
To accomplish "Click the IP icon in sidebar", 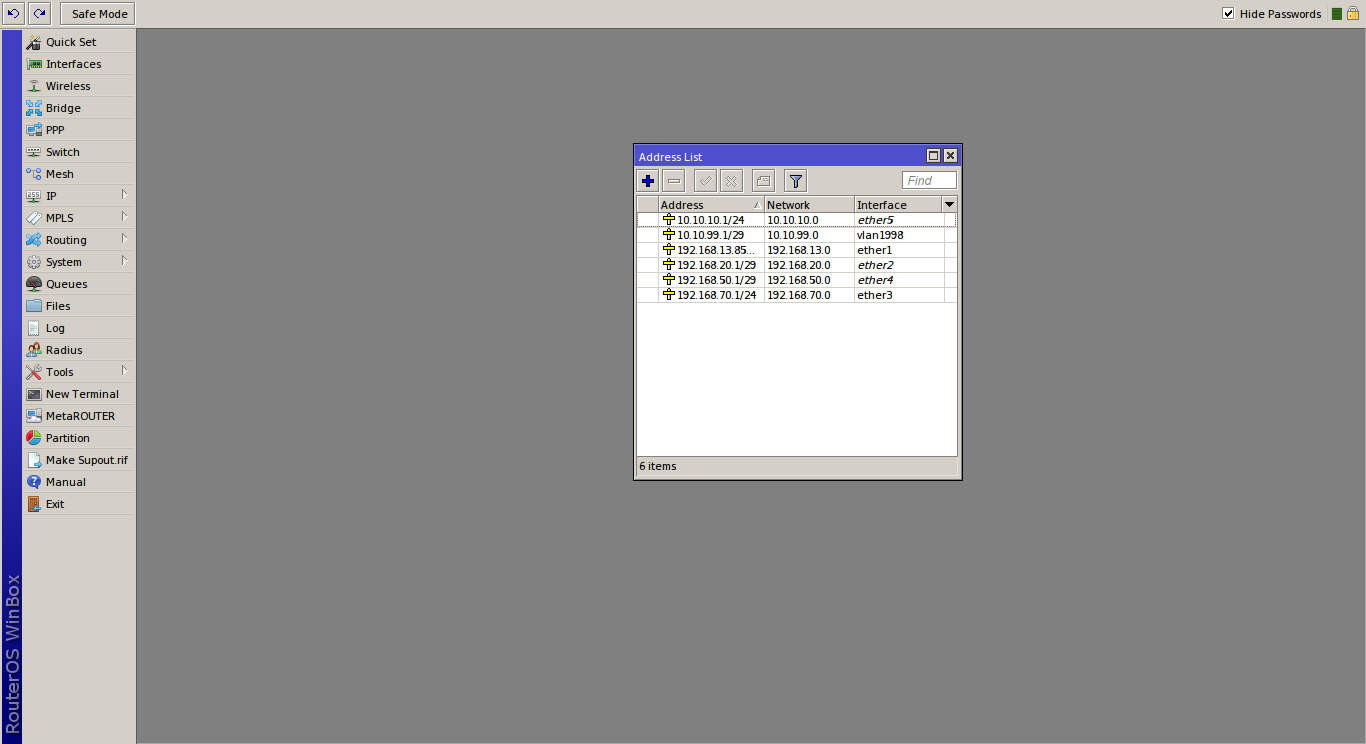I will pyautogui.click(x=34, y=196).
